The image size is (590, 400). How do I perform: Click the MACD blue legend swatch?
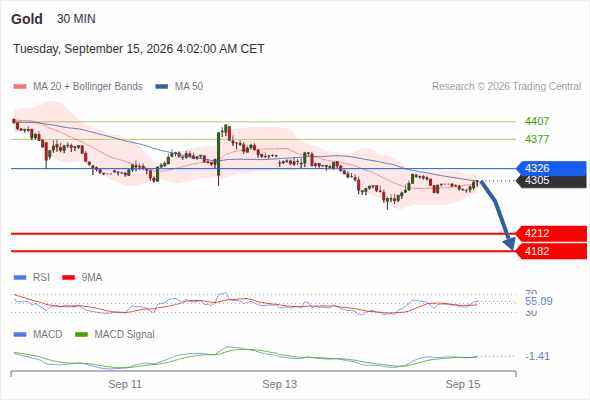coord(20,335)
